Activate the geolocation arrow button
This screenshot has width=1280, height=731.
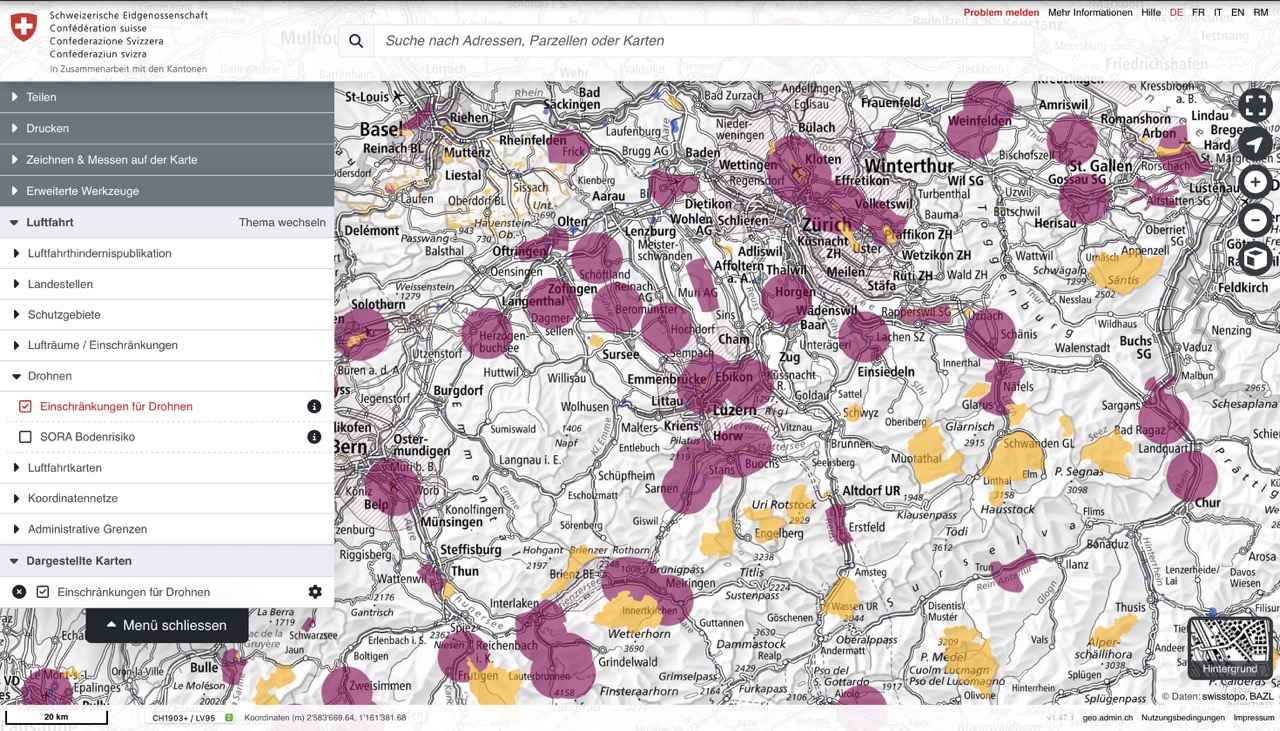[1255, 144]
